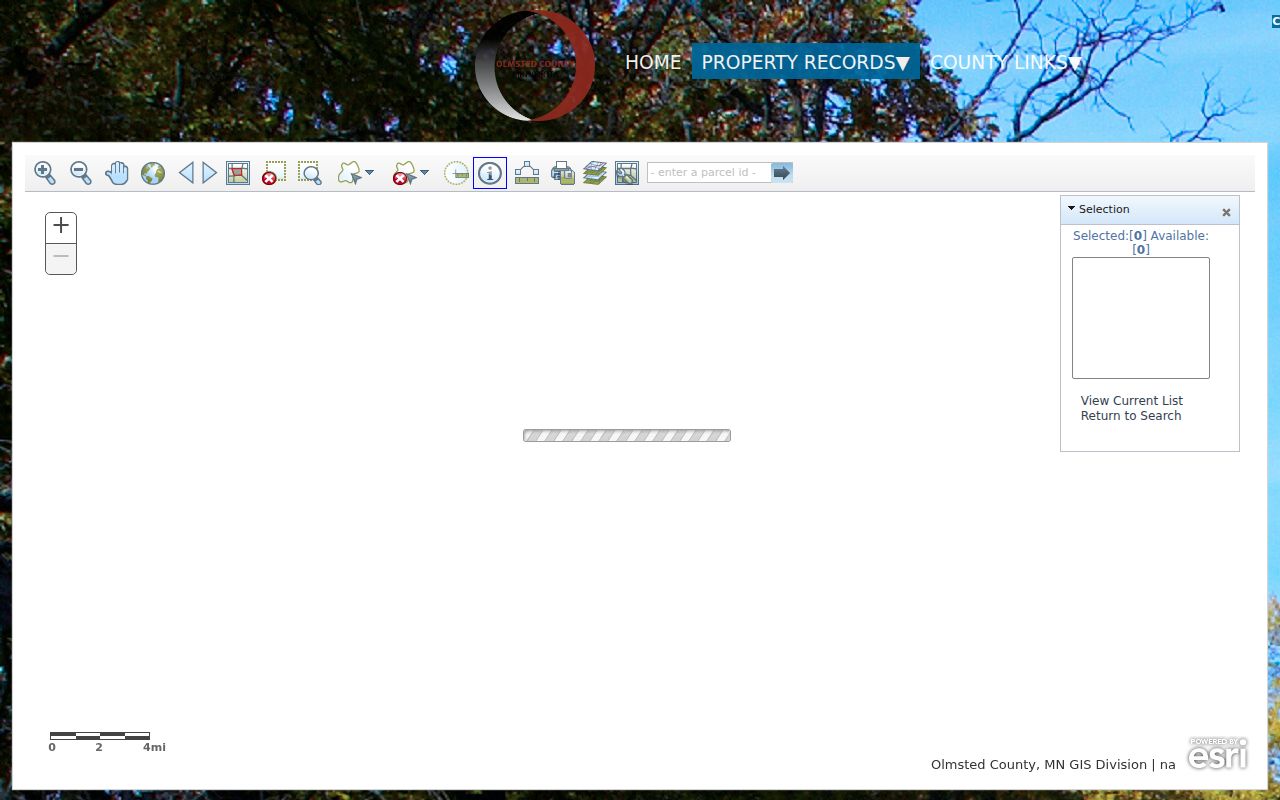Screen dimensions: 1280x800
Task: Click the map zoom in plus button
Action: (x=61, y=227)
